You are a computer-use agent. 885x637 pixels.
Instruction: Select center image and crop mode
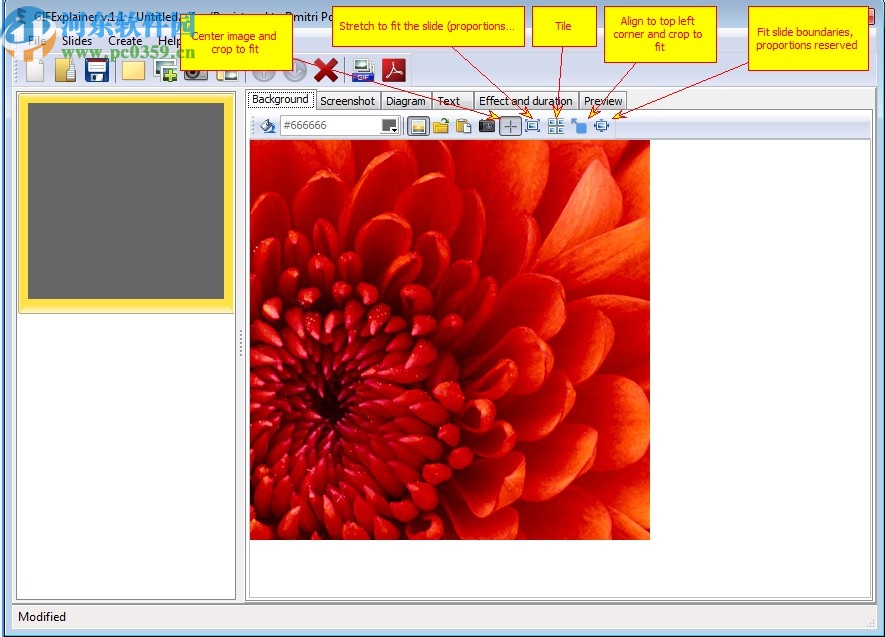pyautogui.click(x=510, y=126)
